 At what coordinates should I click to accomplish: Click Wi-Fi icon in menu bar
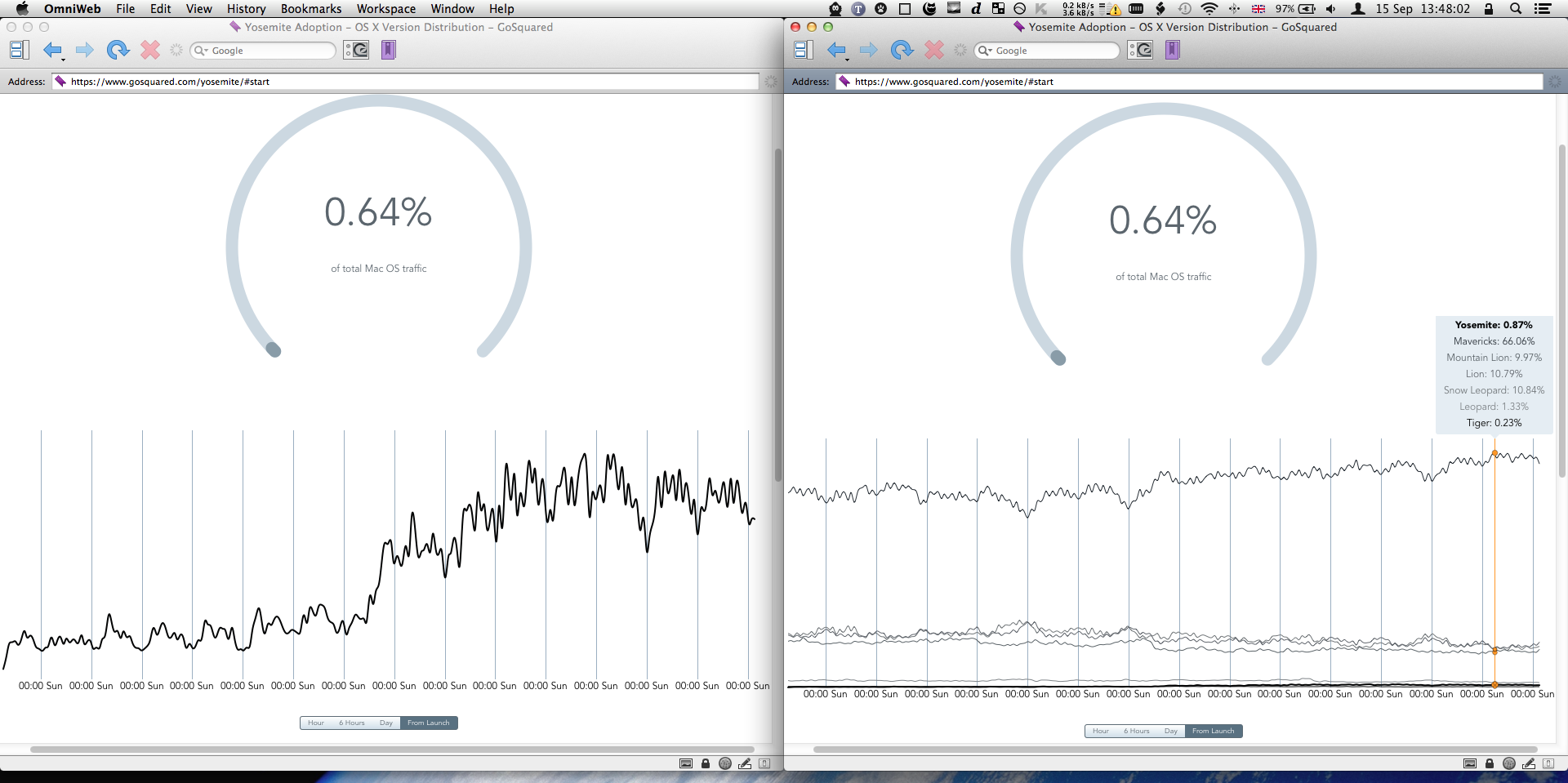point(1209,9)
